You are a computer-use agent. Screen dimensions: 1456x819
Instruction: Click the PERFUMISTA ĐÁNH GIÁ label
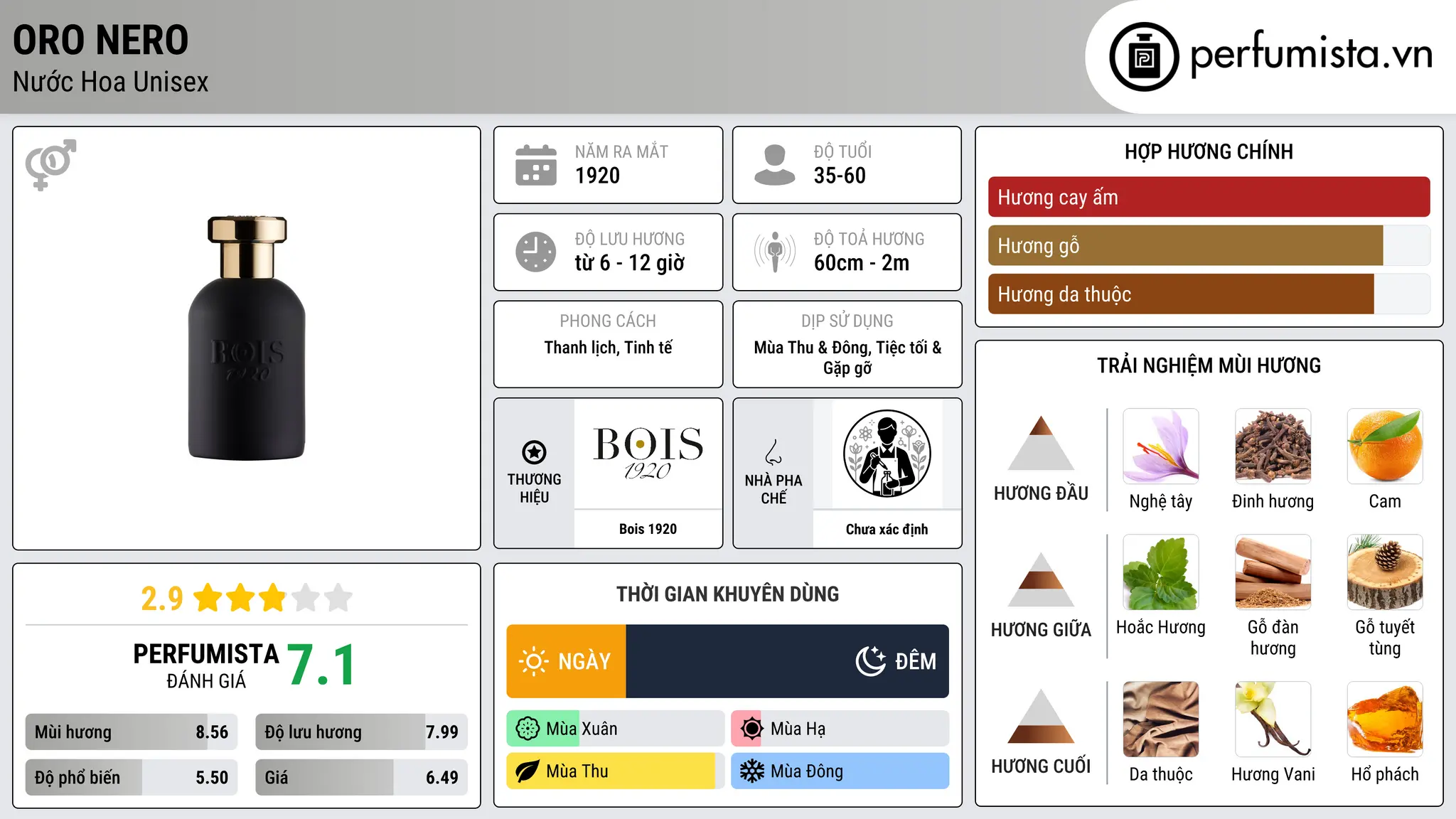(206, 665)
